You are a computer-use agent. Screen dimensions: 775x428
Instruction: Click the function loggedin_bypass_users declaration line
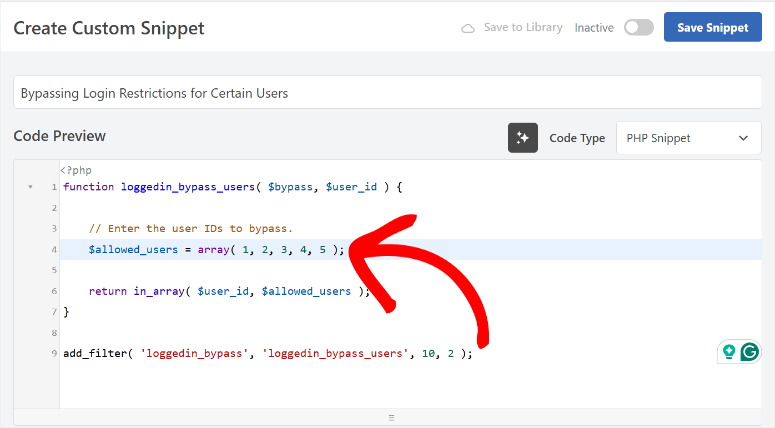click(x=232, y=187)
